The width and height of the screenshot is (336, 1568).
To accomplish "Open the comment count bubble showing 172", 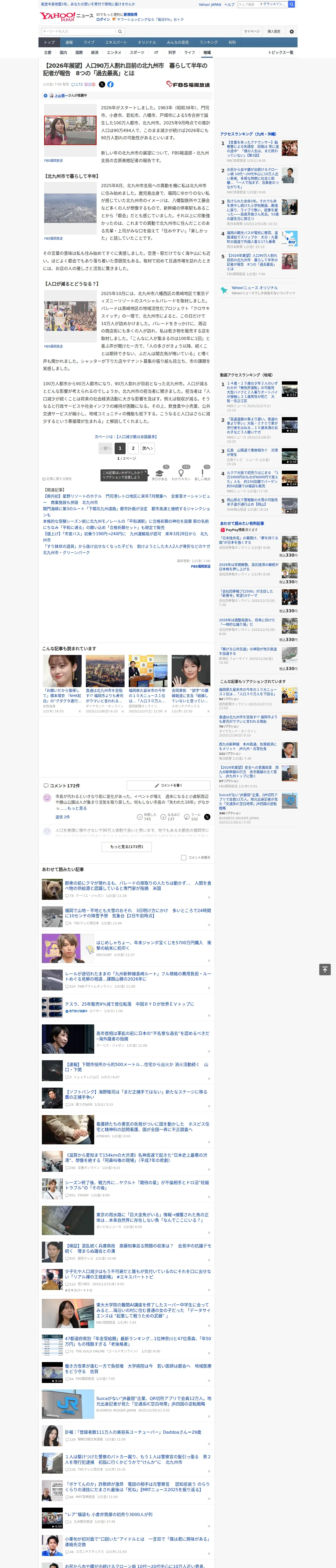I will [x=77, y=85].
